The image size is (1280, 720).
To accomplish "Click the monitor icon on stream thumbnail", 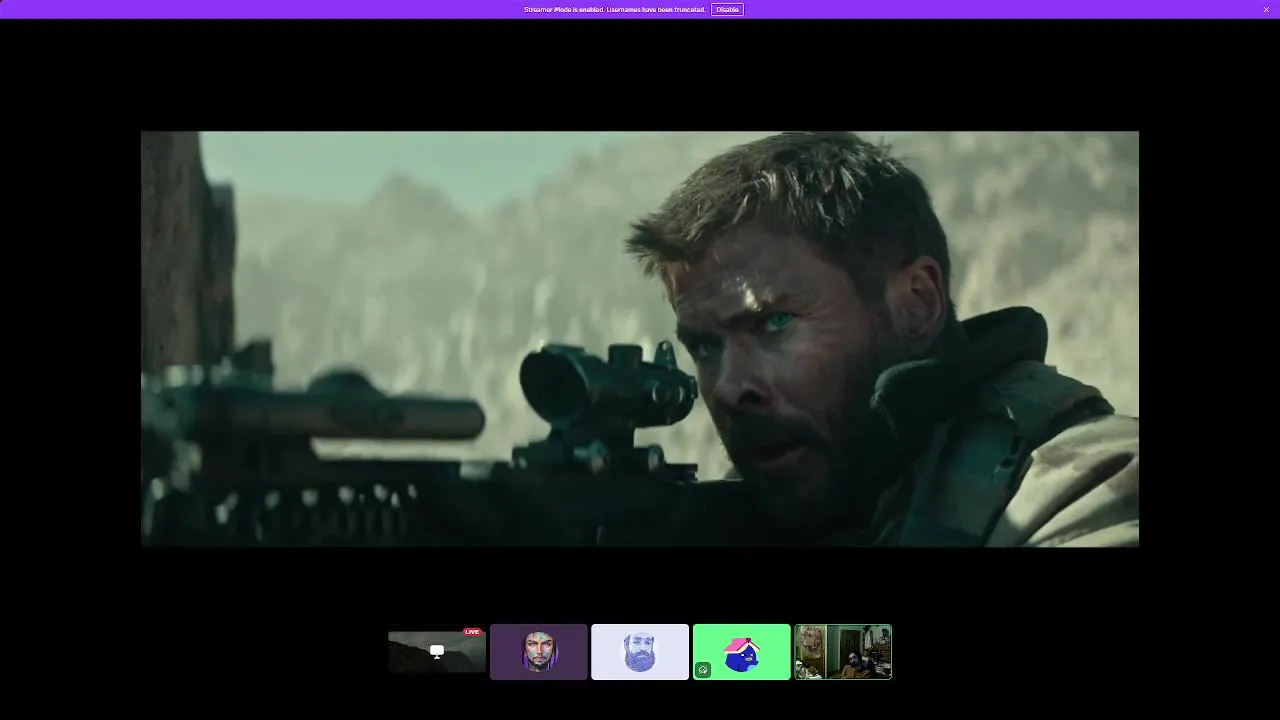I will pos(437,652).
